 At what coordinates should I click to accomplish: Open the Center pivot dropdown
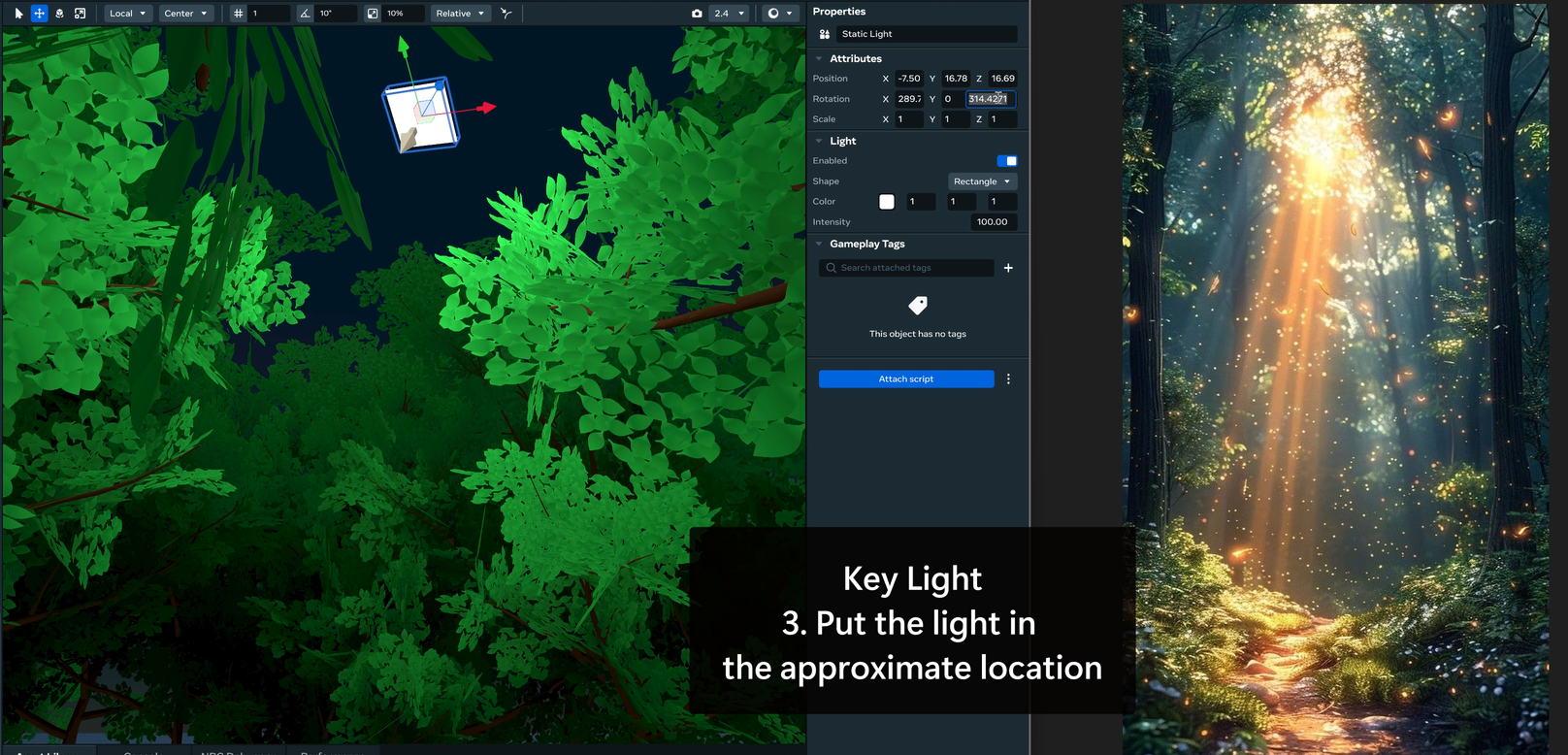(x=185, y=14)
